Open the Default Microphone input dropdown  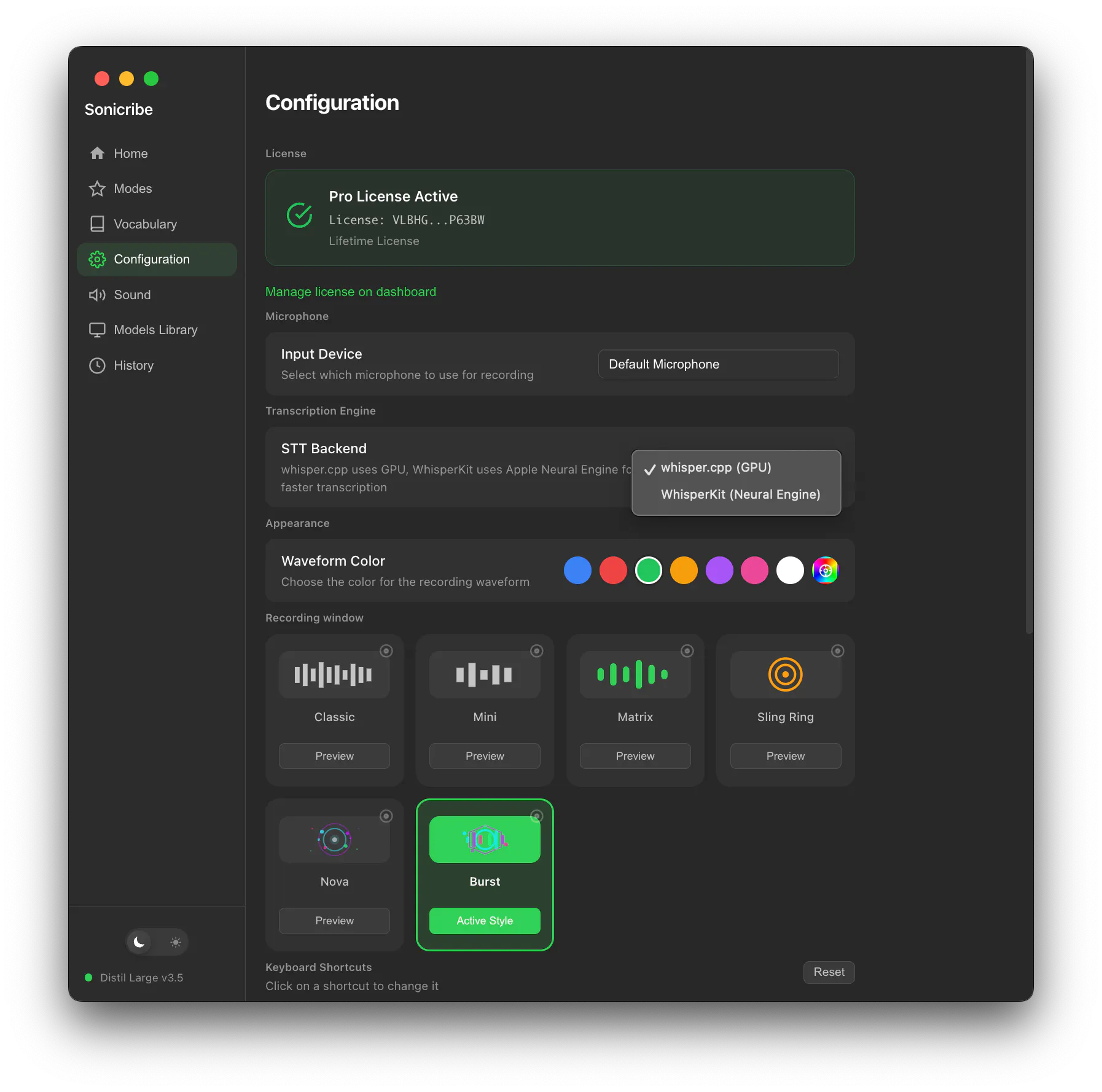click(718, 364)
